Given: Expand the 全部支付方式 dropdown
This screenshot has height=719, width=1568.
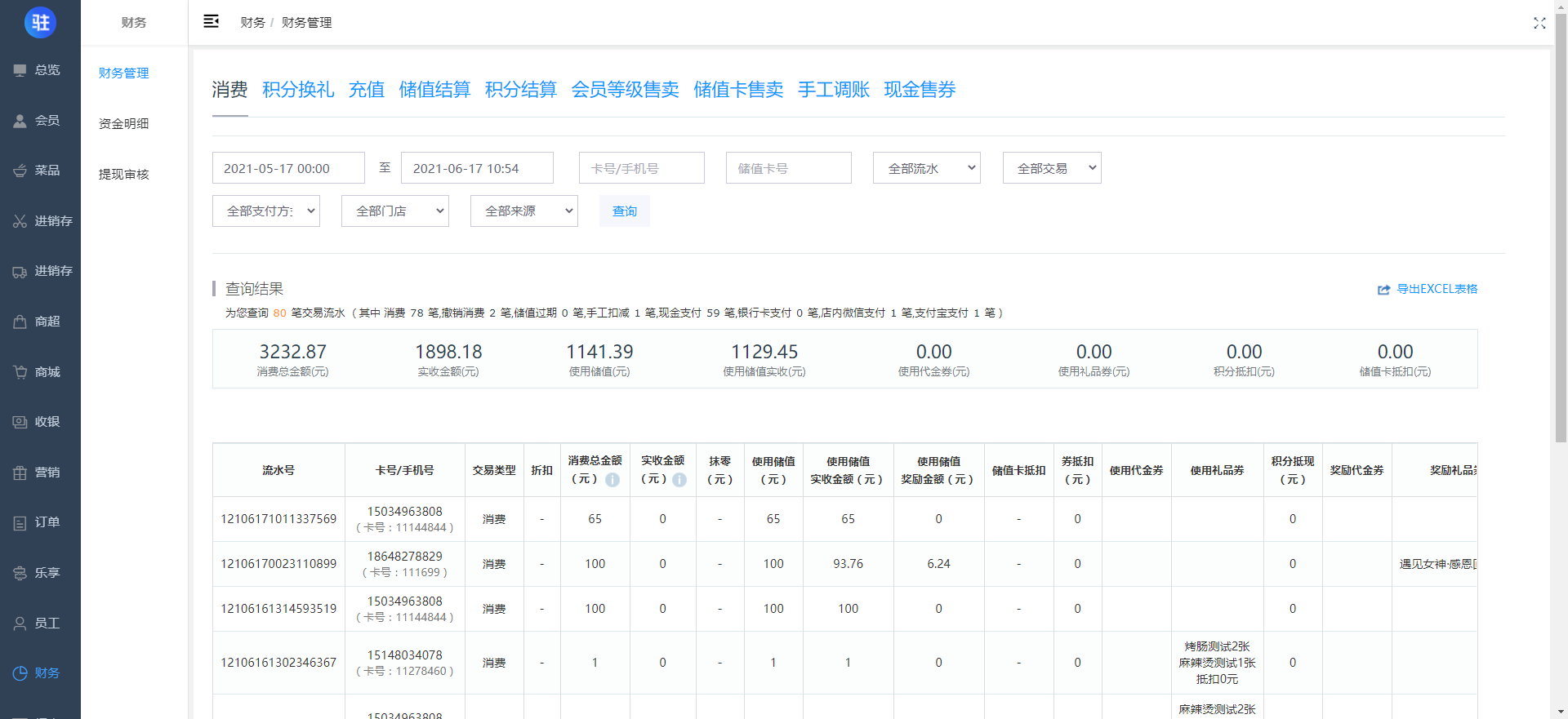Looking at the screenshot, I should coord(266,211).
